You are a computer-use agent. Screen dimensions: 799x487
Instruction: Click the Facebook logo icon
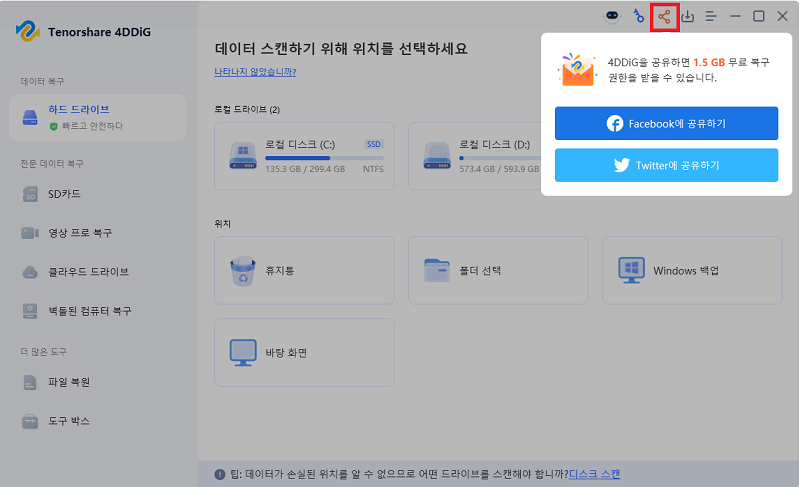(615, 123)
